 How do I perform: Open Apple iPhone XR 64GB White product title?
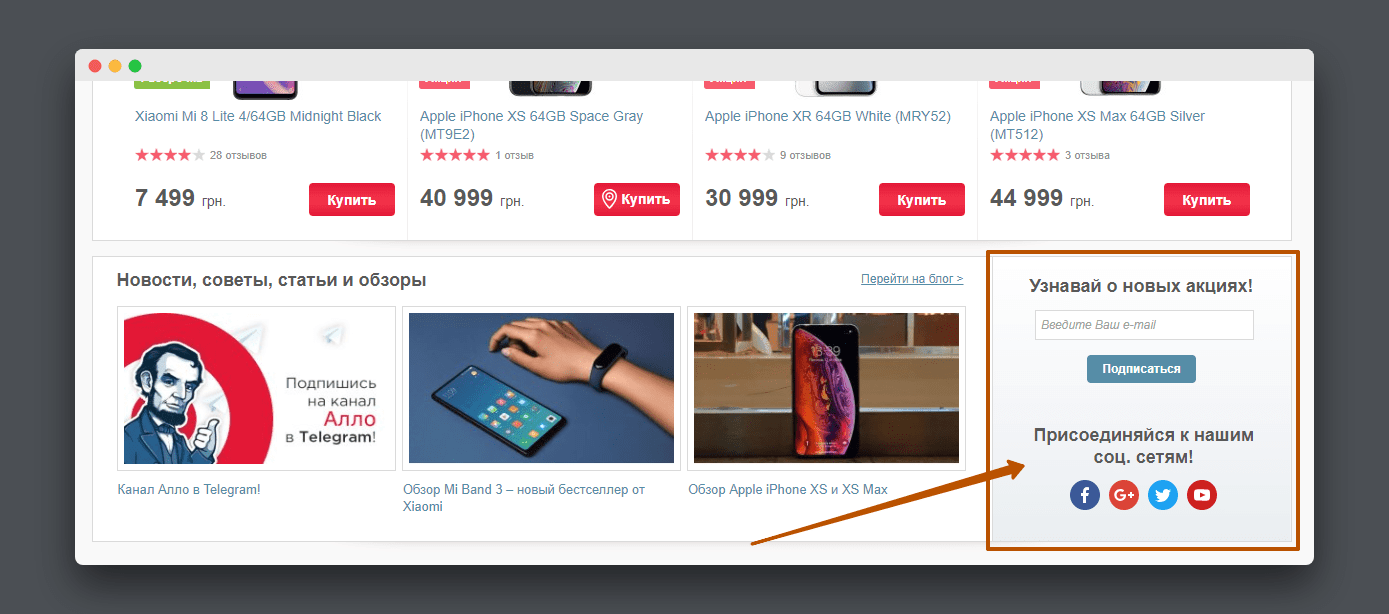(x=828, y=116)
